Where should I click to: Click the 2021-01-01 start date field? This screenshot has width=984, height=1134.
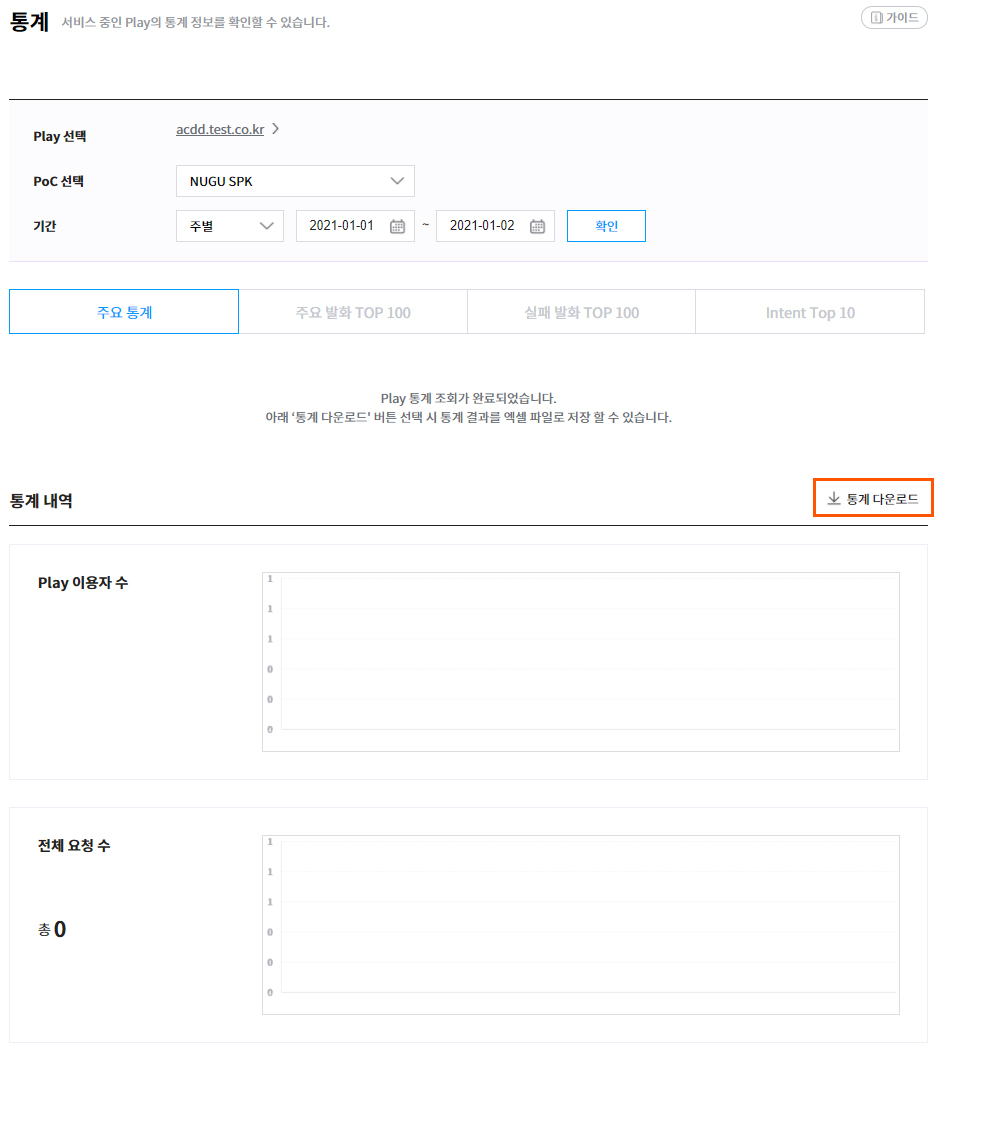[x=342, y=226]
